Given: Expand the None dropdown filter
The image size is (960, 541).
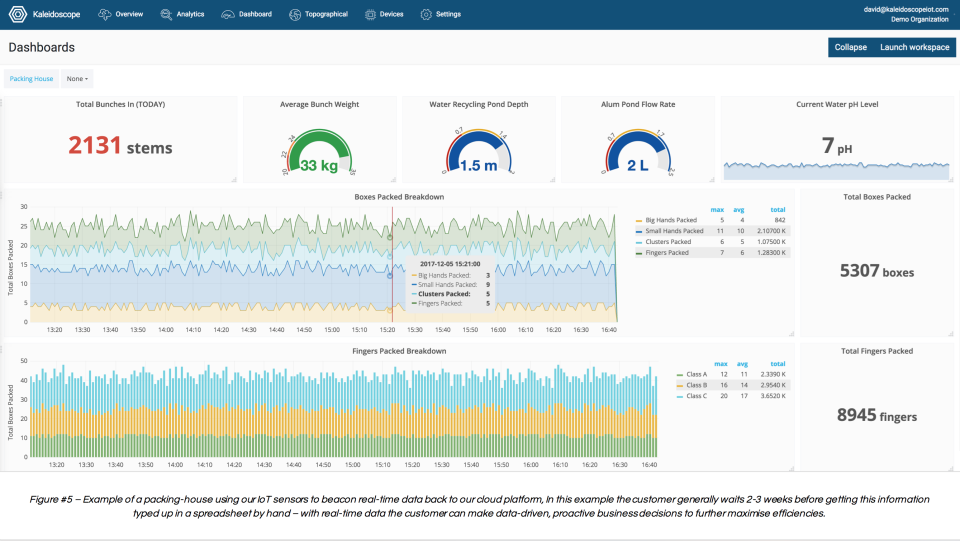Looking at the screenshot, I should tap(77, 79).
